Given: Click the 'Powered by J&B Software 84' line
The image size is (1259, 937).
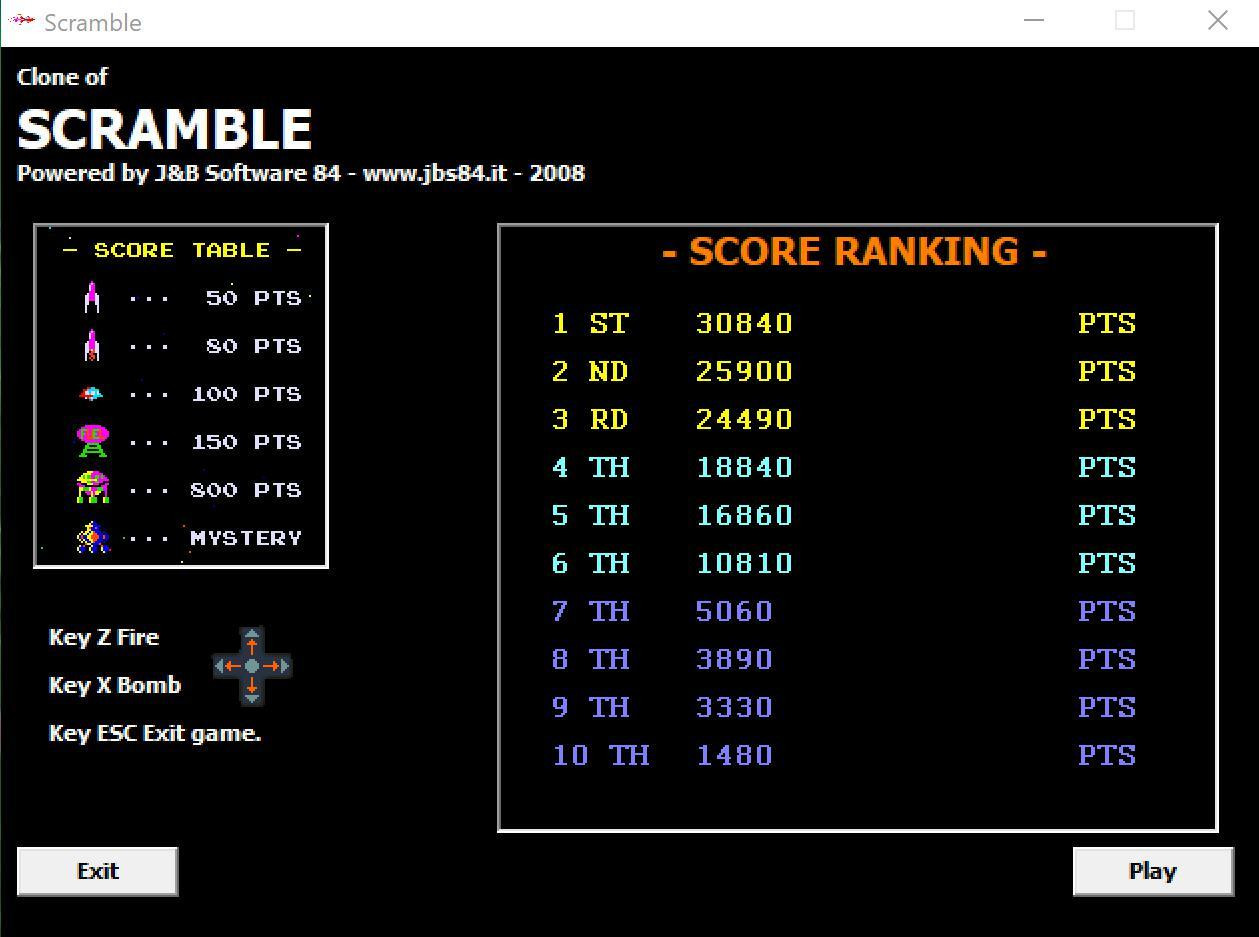Looking at the screenshot, I should [301, 173].
